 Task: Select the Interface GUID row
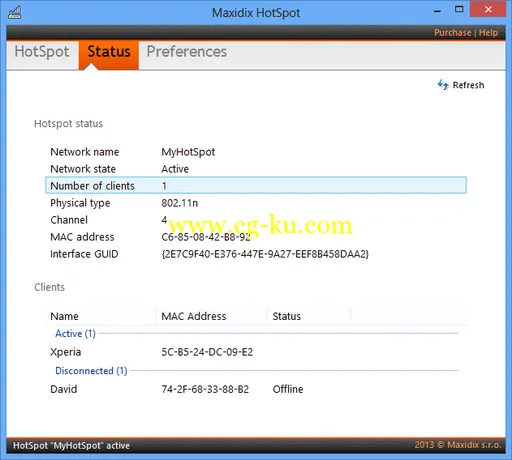(x=256, y=254)
